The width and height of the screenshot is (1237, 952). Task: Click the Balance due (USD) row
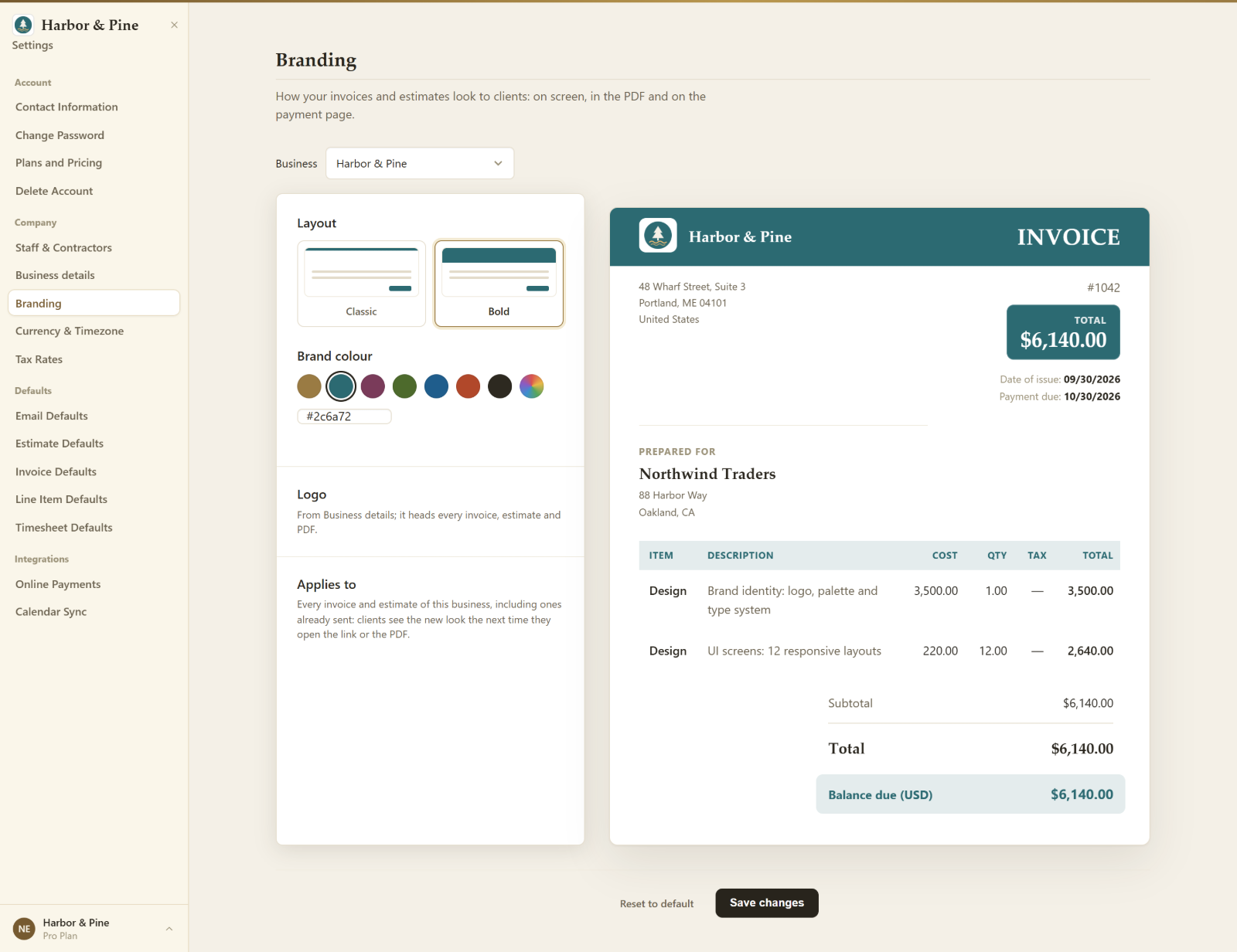click(x=970, y=794)
